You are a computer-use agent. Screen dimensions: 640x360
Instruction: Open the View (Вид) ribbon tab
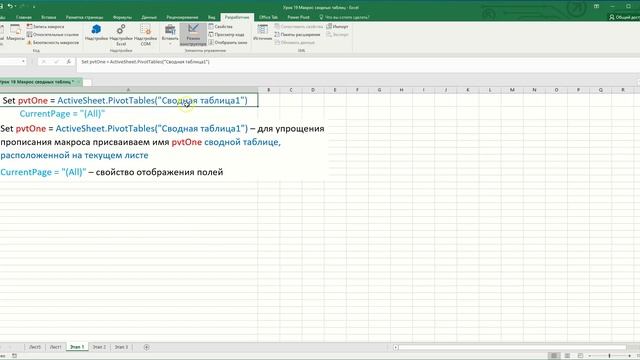click(x=211, y=17)
